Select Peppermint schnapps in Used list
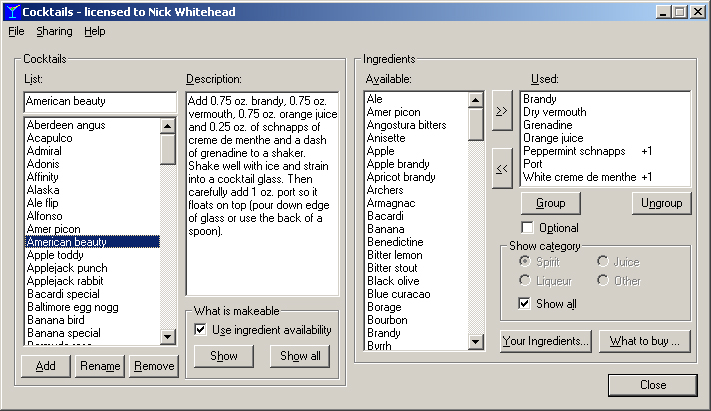Screen dimensions: 711x411 click(605, 151)
